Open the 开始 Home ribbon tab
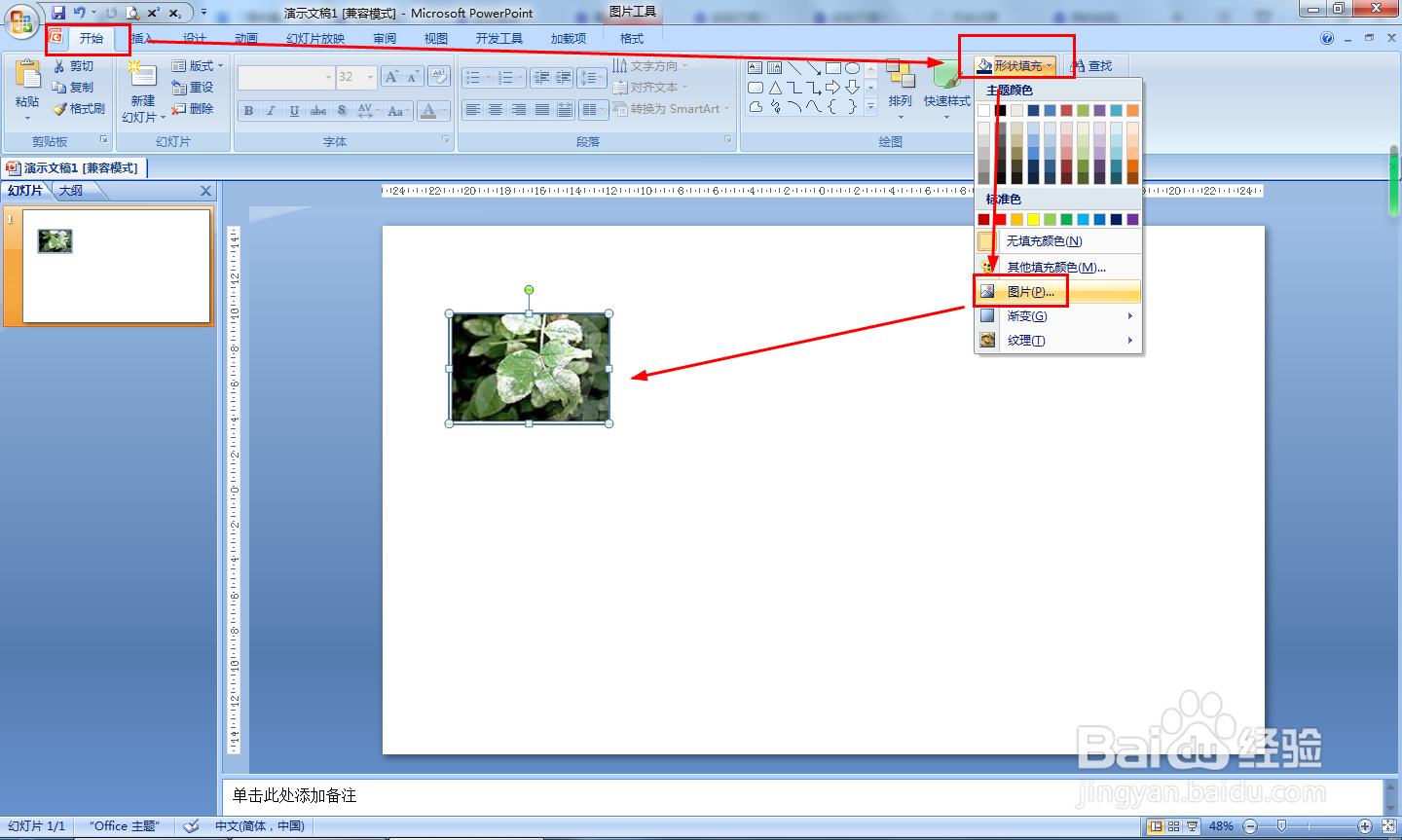Image resolution: width=1402 pixels, height=840 pixels. pos(92,39)
